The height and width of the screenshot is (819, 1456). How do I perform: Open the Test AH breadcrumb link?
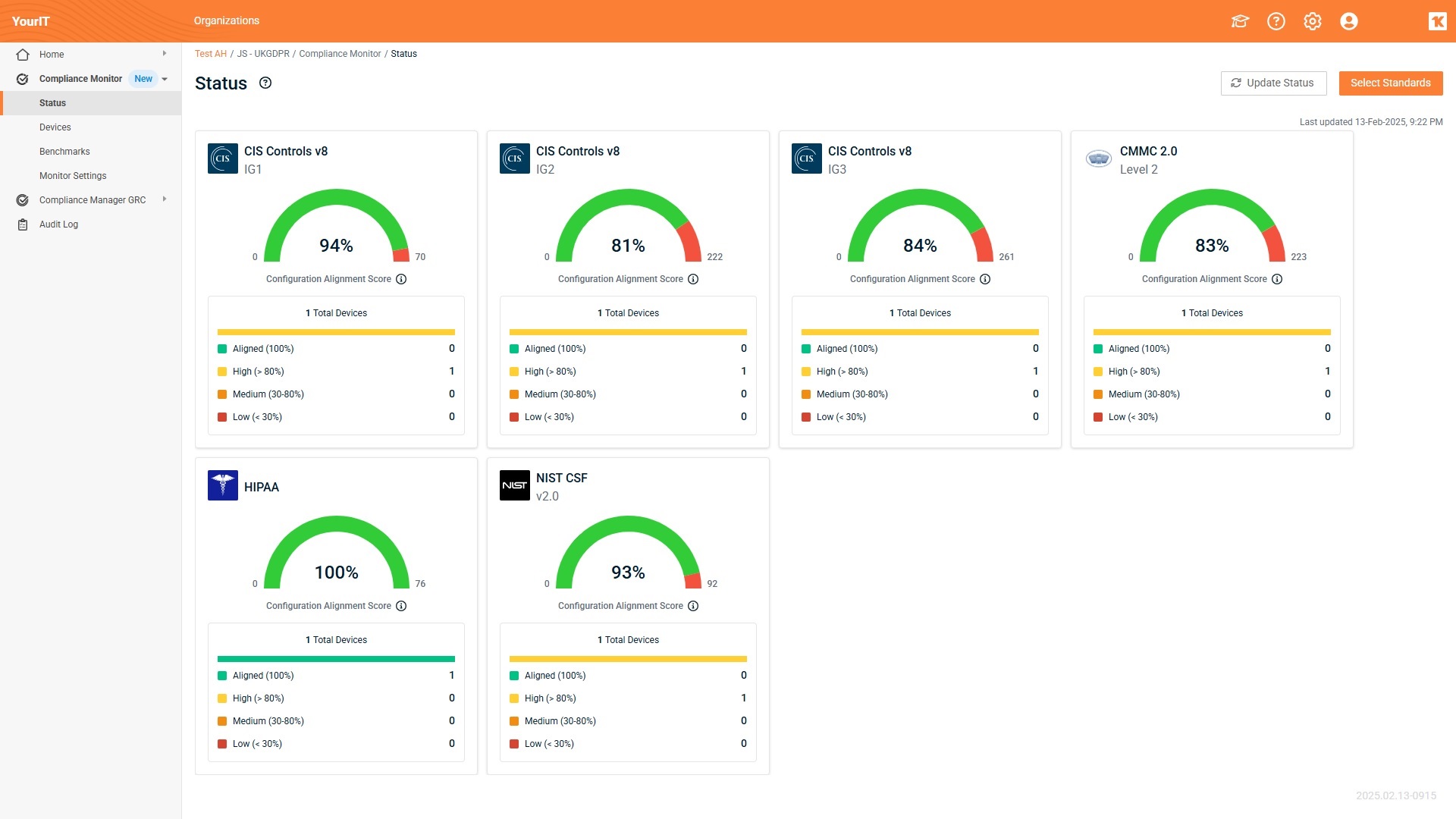(x=211, y=53)
